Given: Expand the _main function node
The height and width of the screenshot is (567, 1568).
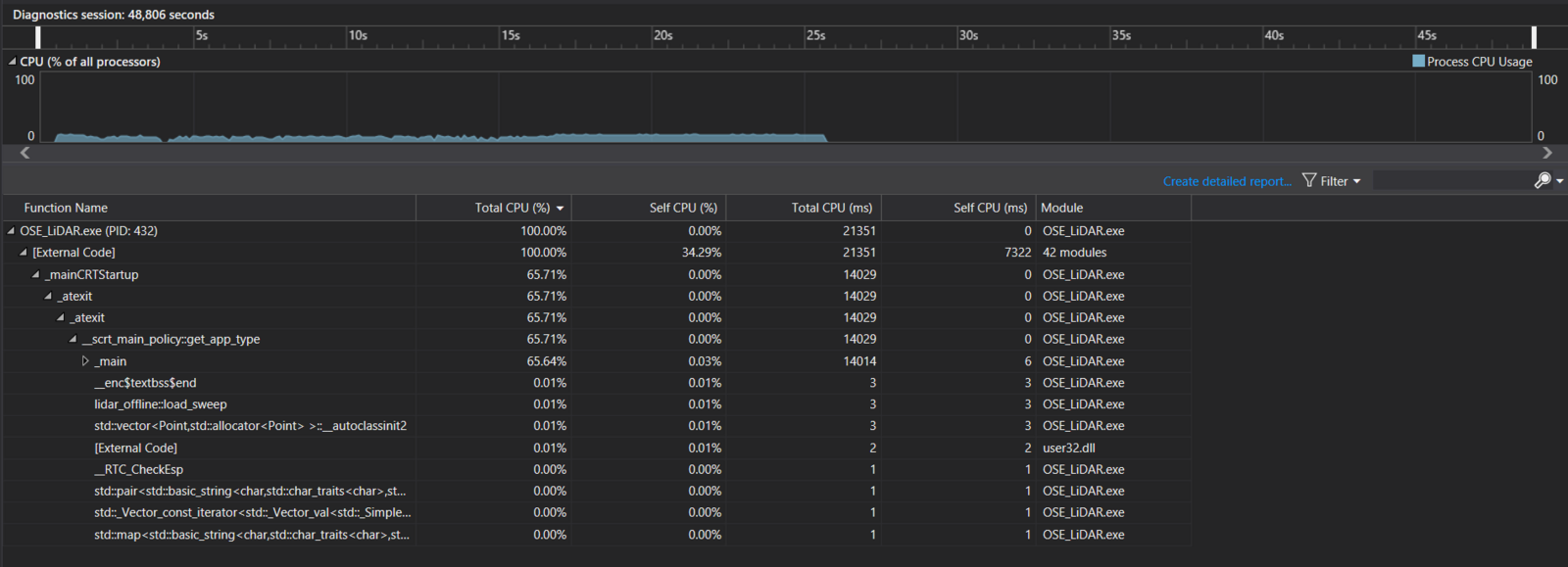Looking at the screenshot, I should coord(85,361).
